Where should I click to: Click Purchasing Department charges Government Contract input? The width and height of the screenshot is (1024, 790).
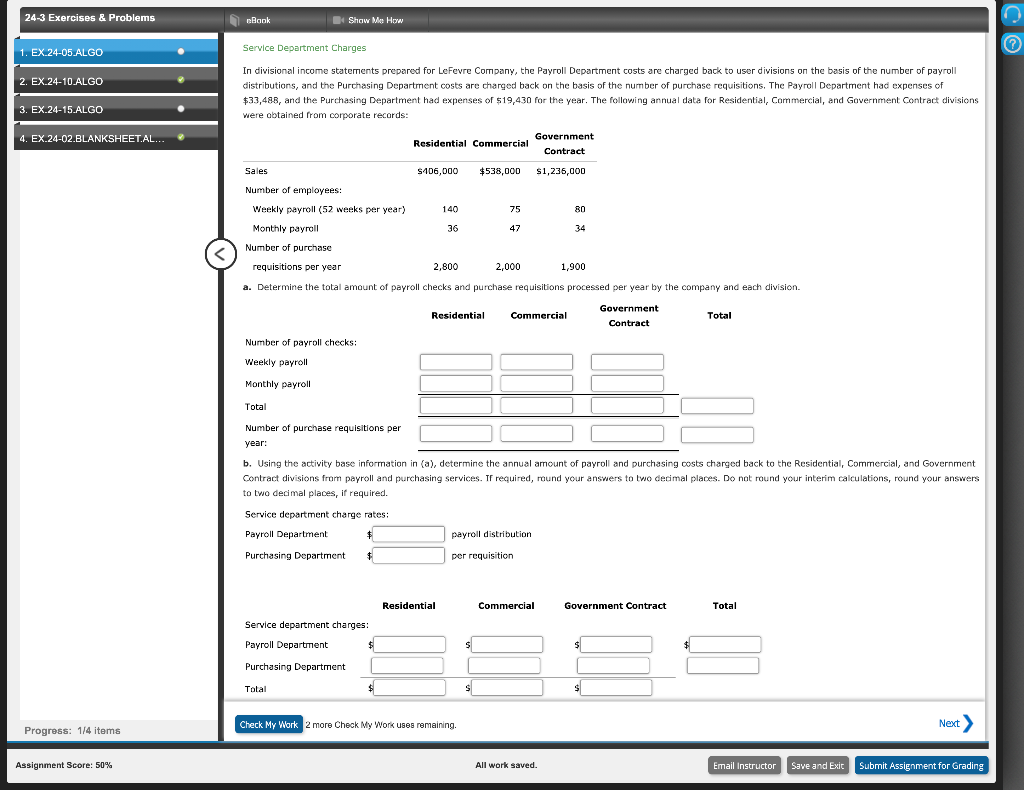tap(613, 665)
